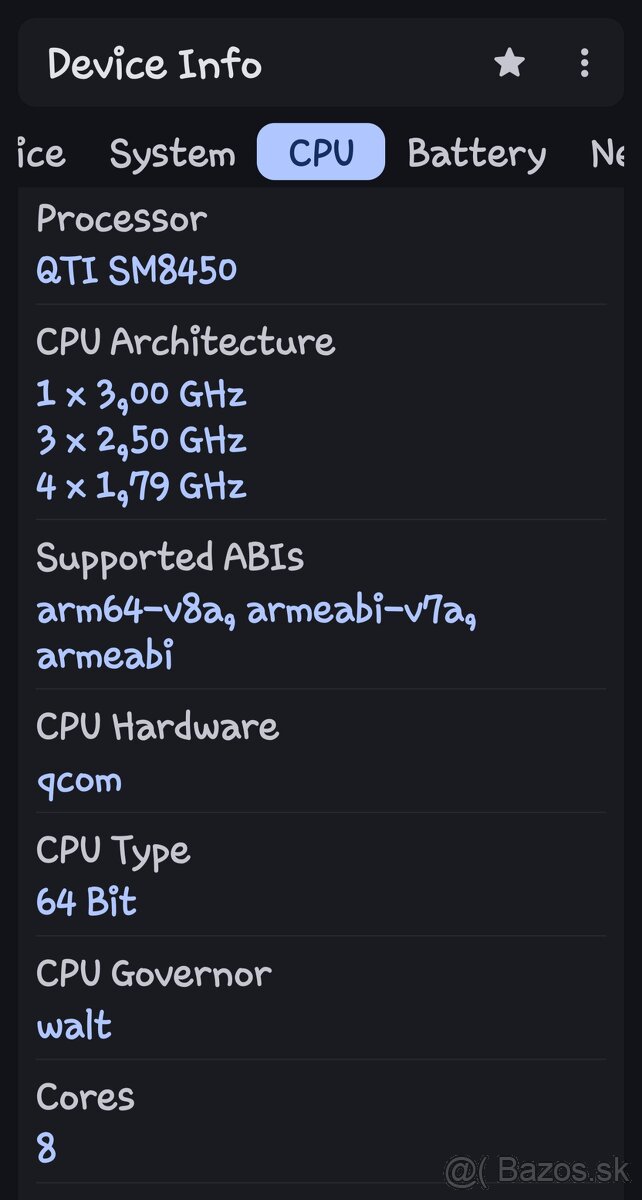Tap the 3 x 2,50 GHz line
642x1200 pixels.
141,440
